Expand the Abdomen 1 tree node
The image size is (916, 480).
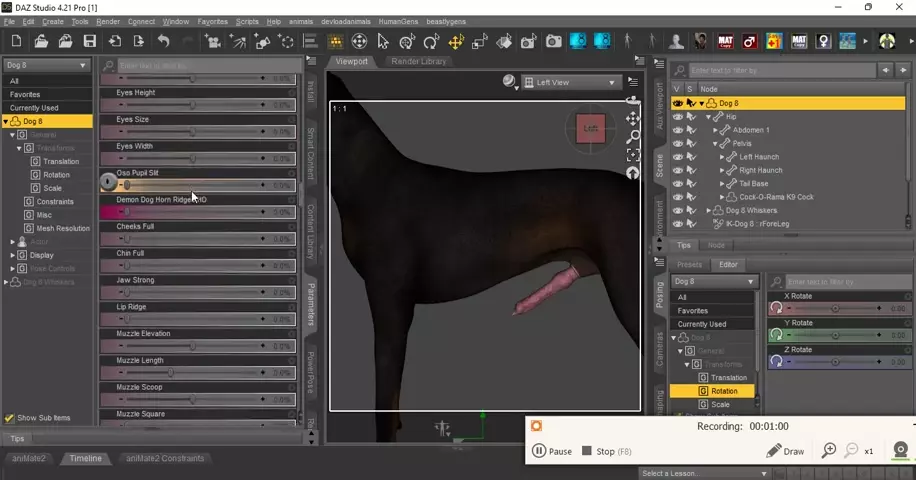pyautogui.click(x=716, y=130)
